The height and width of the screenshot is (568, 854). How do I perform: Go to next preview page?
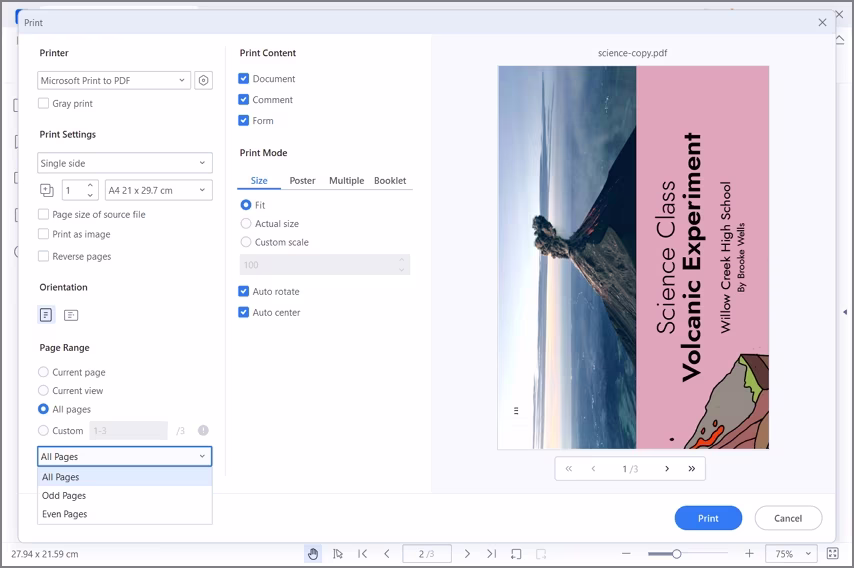(667, 468)
